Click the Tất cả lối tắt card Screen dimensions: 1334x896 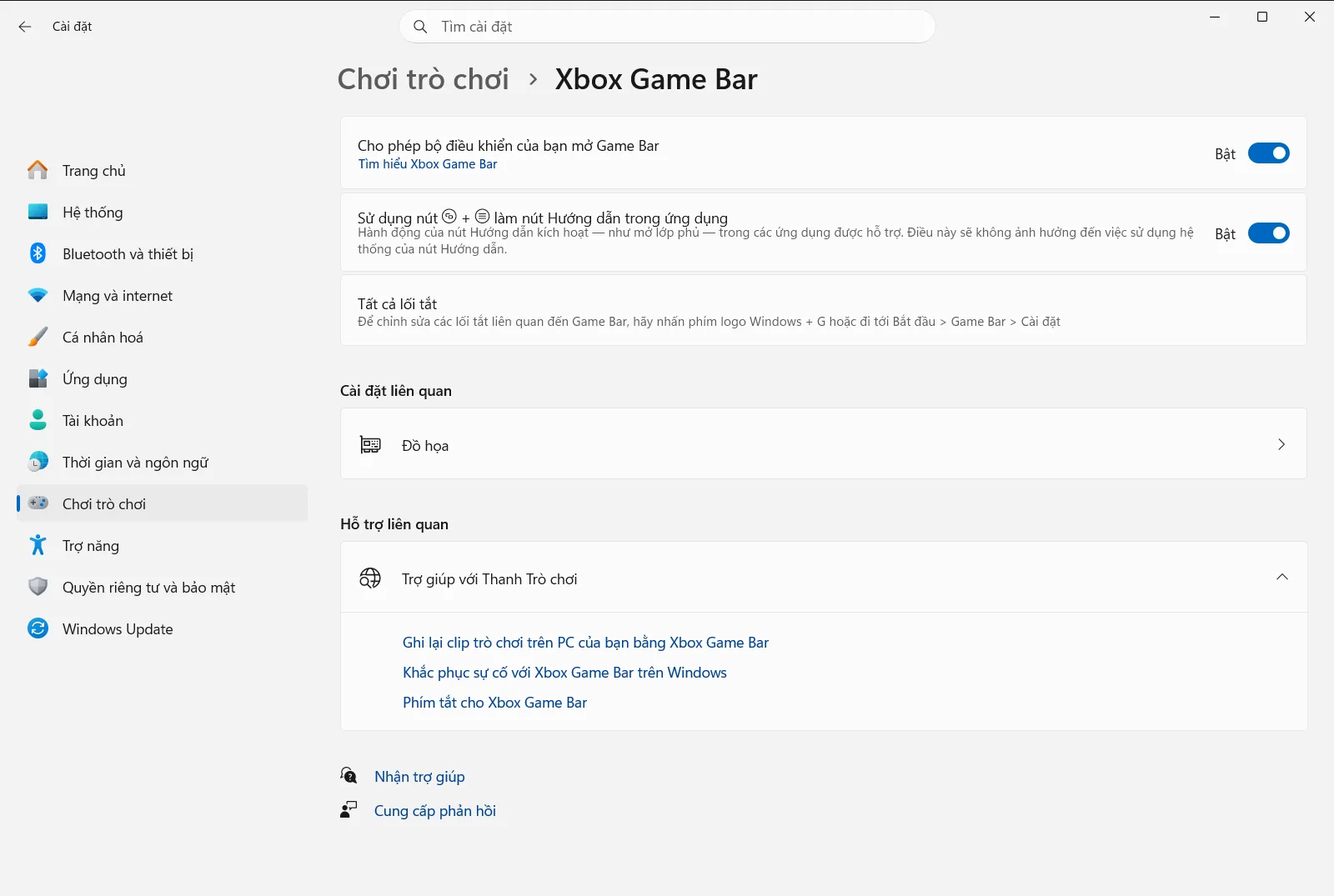pyautogui.click(x=823, y=310)
